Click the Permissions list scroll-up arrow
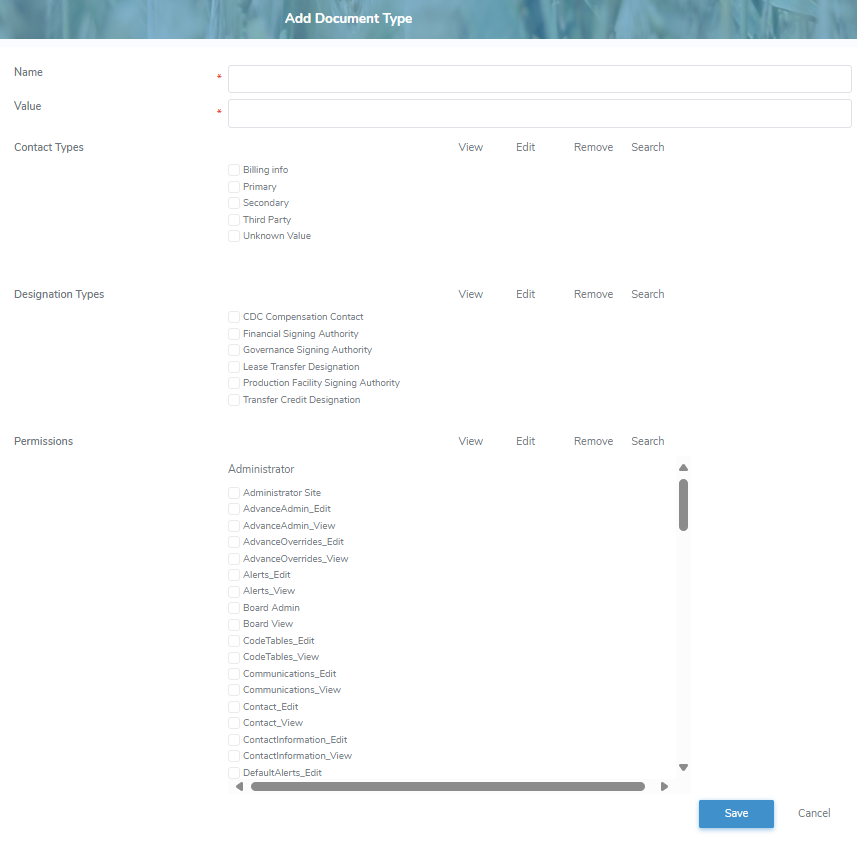 pos(683,468)
